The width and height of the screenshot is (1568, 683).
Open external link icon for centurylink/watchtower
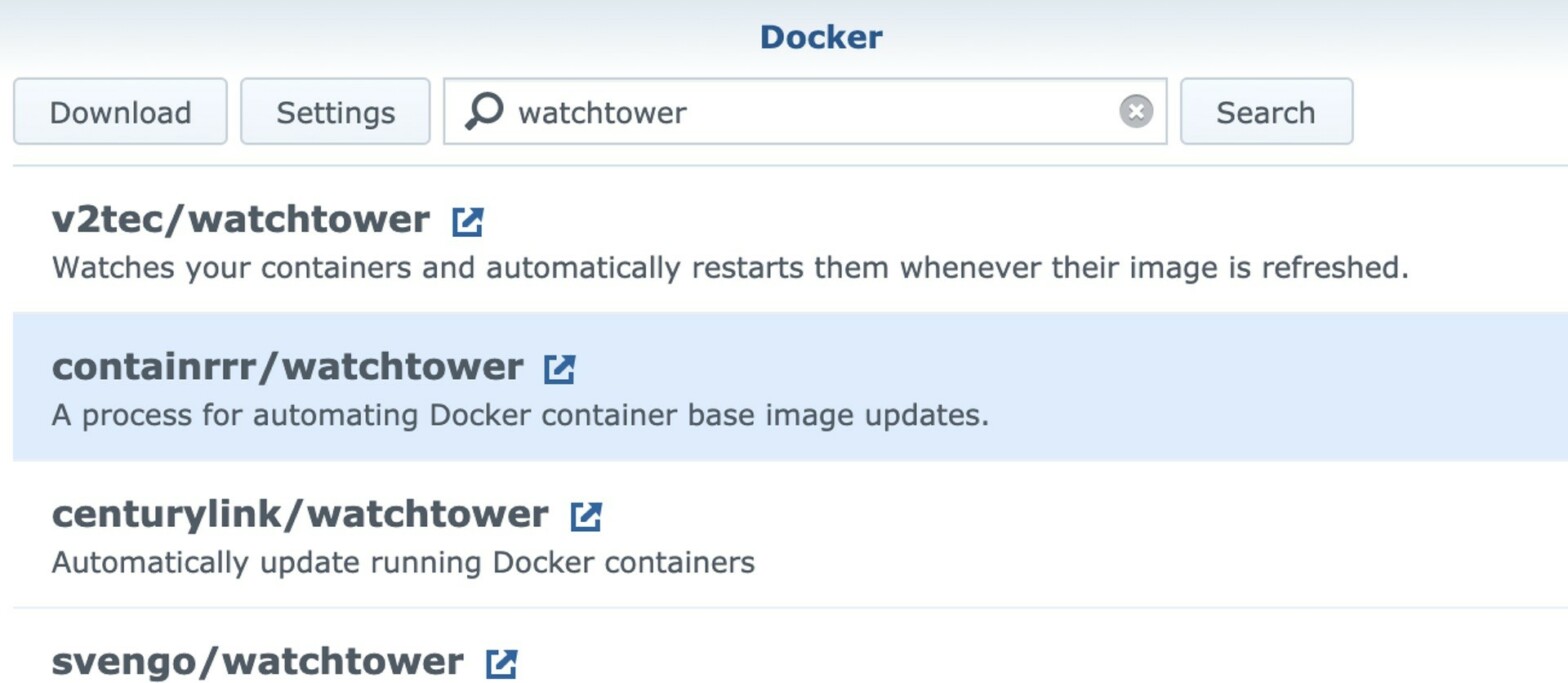pos(585,516)
